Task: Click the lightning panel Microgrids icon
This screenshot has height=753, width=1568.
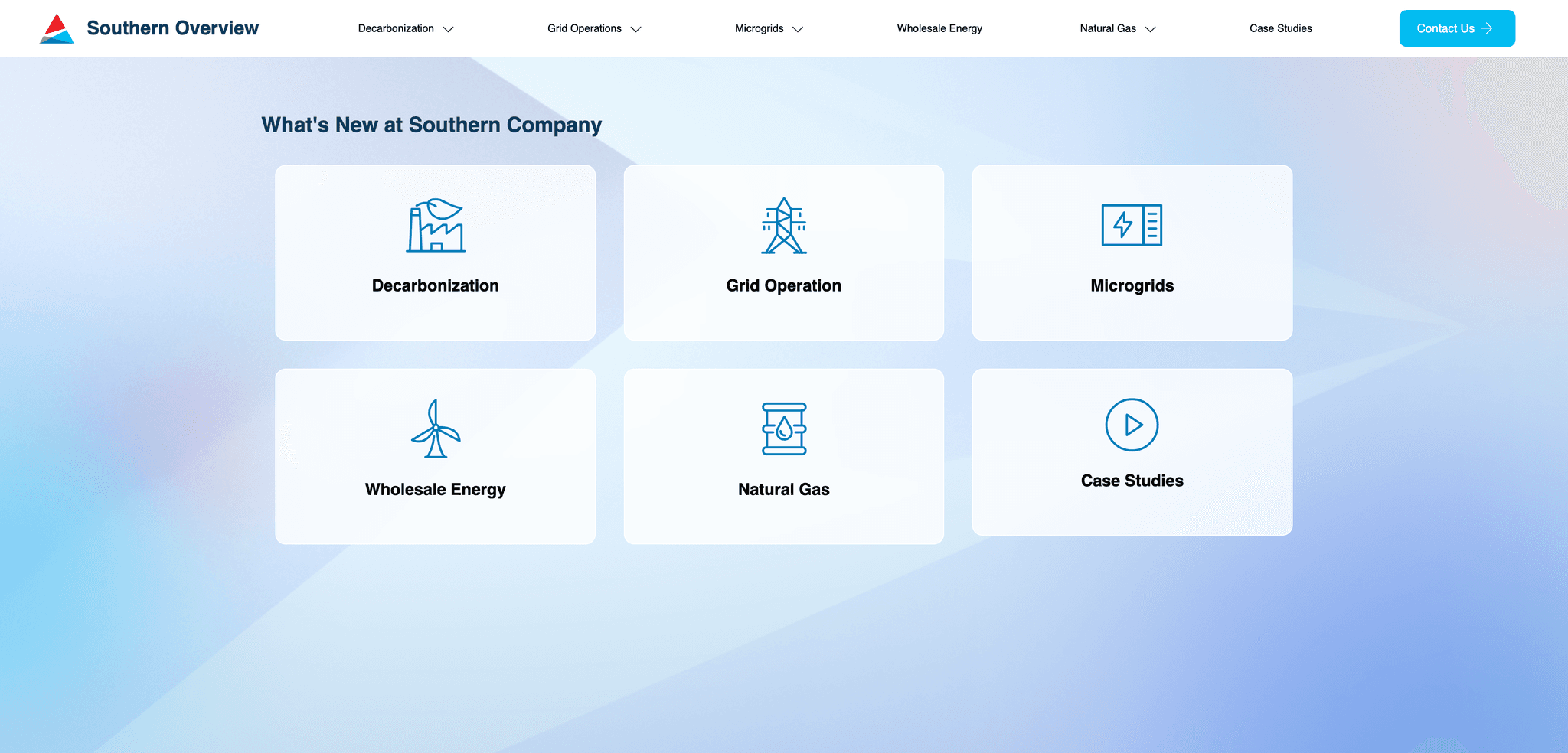Action: [1132, 225]
